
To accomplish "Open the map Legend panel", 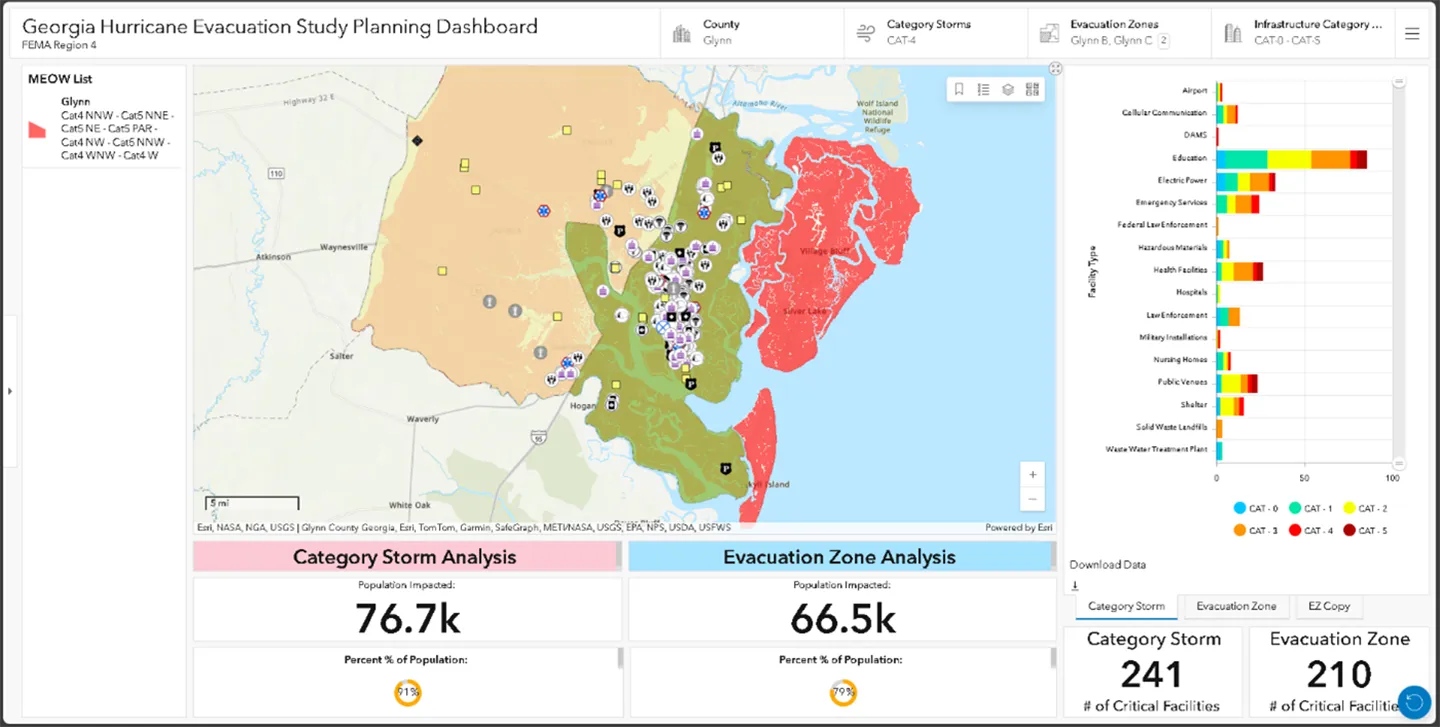I will (983, 89).
